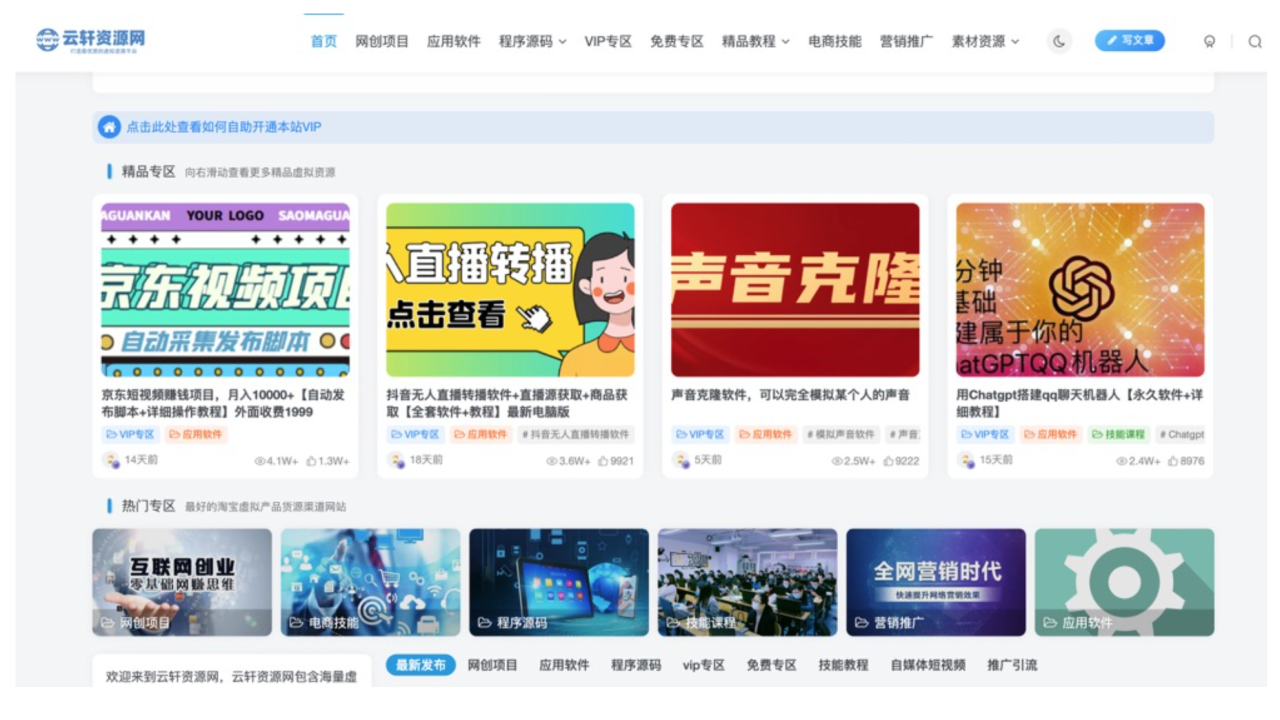Open the 营销推广 hot category tile
This screenshot has height=720, width=1280.
(x=936, y=582)
